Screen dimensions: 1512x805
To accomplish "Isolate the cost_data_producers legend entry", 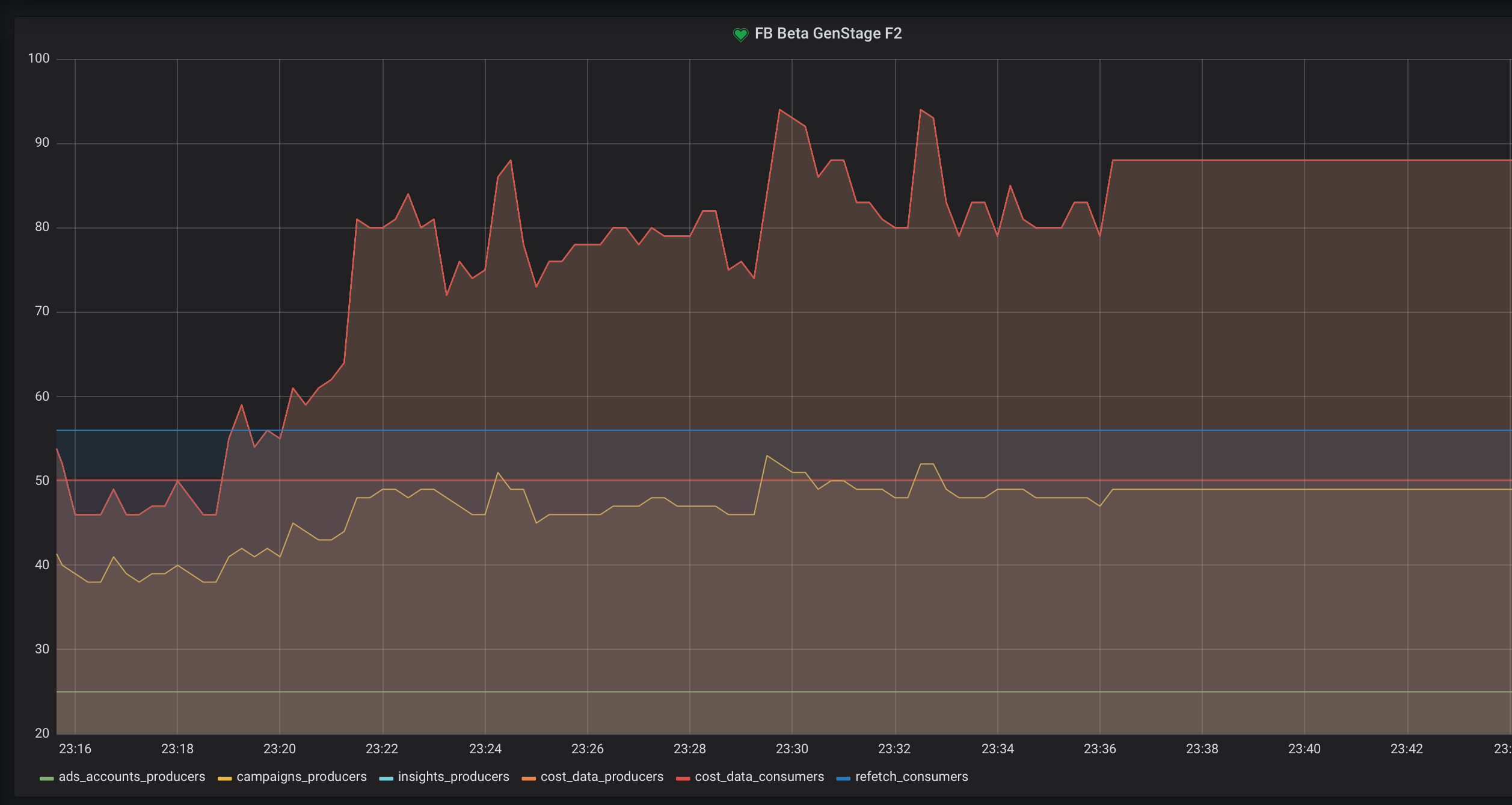I will tap(601, 777).
